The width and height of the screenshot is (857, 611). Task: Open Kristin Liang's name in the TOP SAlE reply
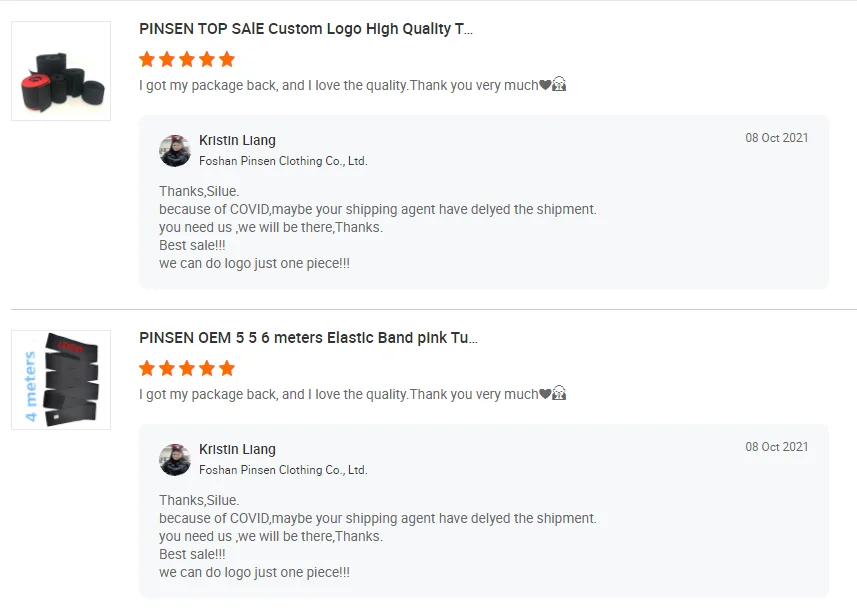(x=237, y=141)
